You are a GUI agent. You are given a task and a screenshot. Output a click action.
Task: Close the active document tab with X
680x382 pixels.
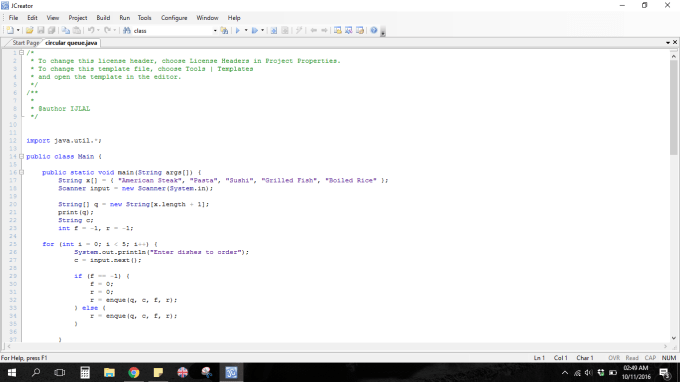675,42
